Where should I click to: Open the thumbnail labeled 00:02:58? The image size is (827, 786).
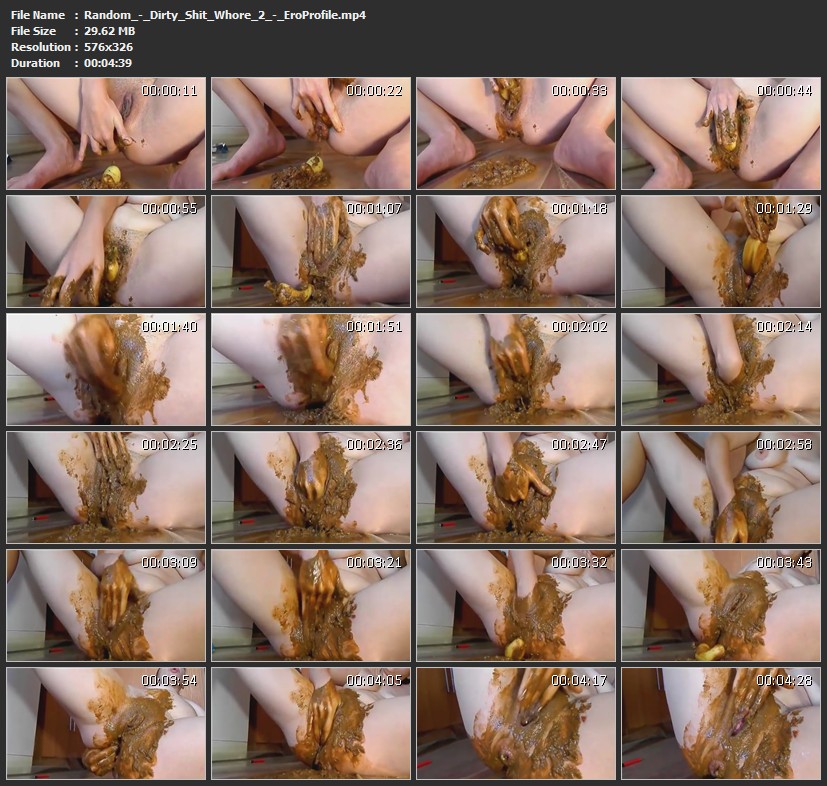[x=720, y=487]
